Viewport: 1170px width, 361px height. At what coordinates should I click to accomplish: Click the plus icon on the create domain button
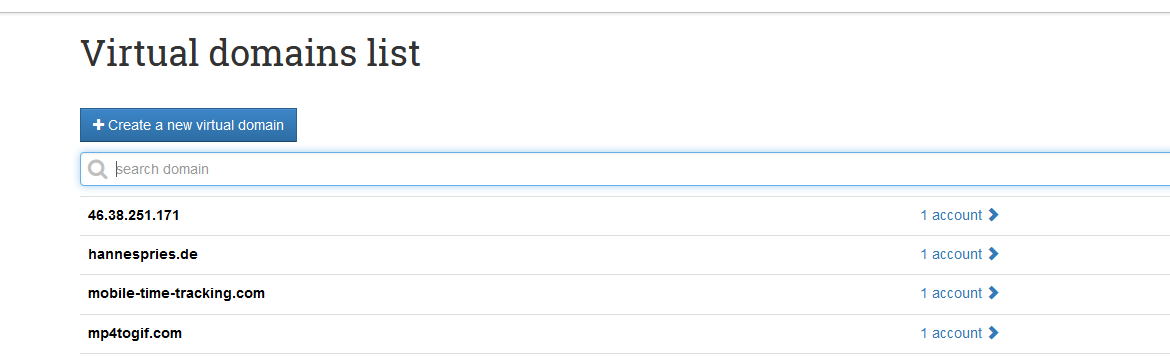coord(98,125)
